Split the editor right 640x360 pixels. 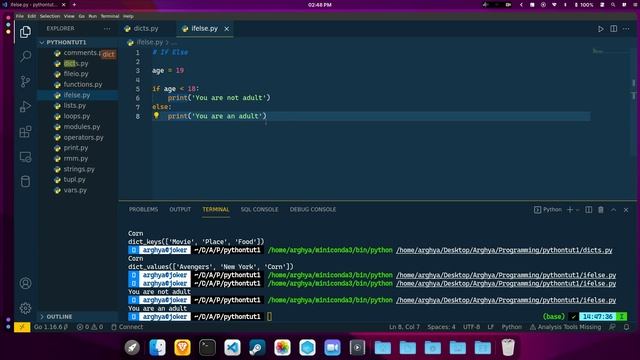point(613,29)
